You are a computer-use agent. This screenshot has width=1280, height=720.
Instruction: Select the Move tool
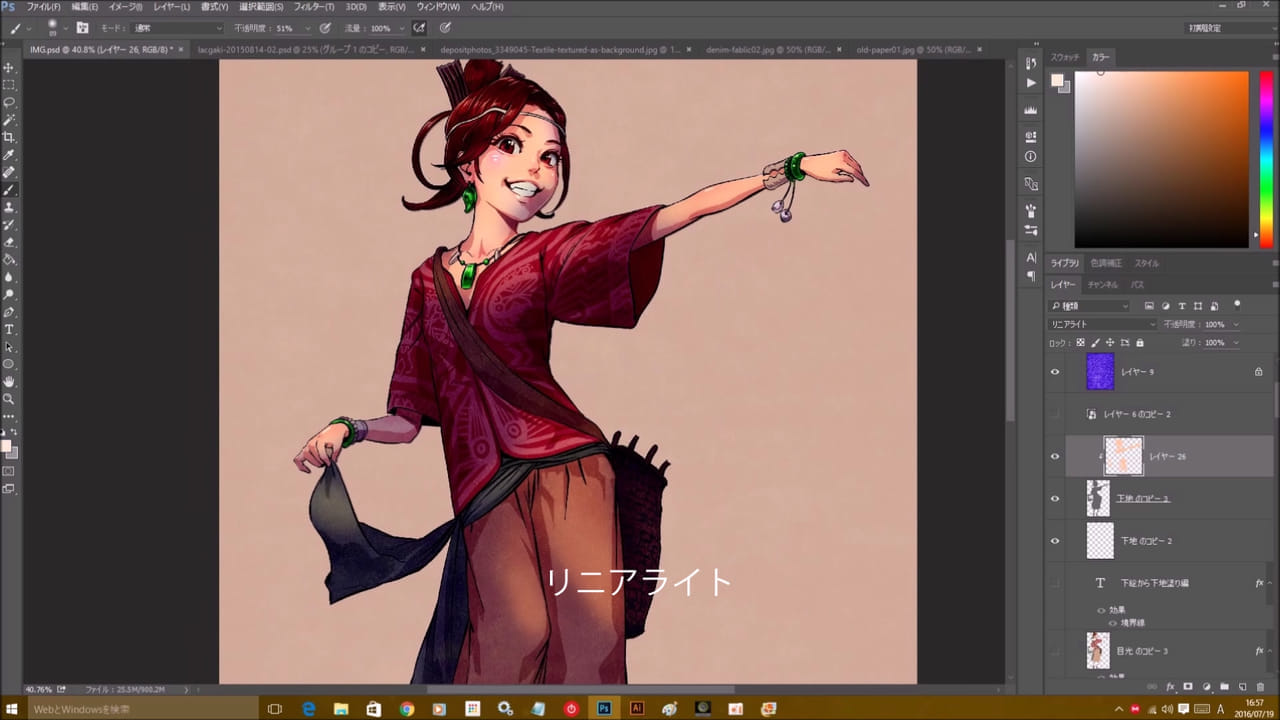pos(9,68)
